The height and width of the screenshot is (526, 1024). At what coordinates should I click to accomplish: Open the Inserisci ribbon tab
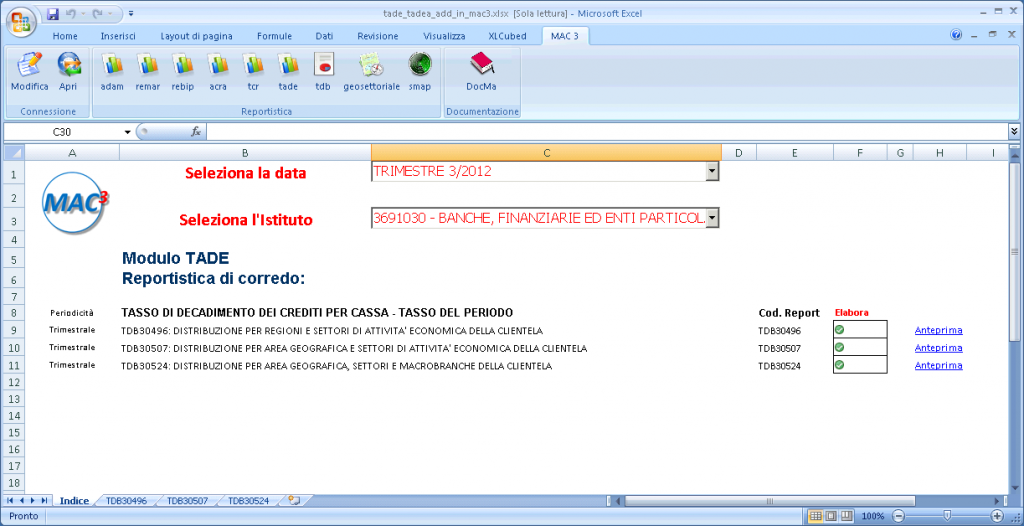[118, 36]
